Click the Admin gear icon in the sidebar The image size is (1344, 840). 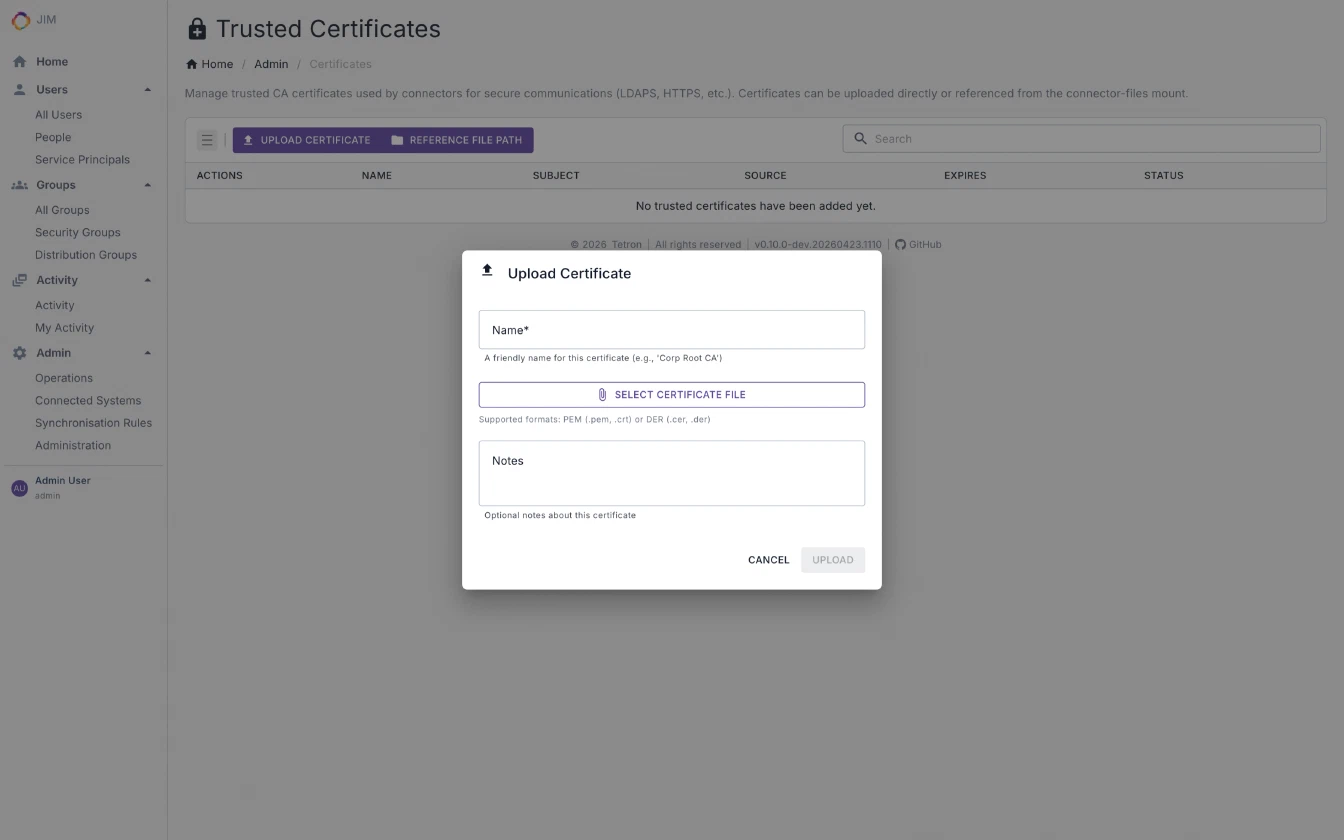click(x=18, y=352)
